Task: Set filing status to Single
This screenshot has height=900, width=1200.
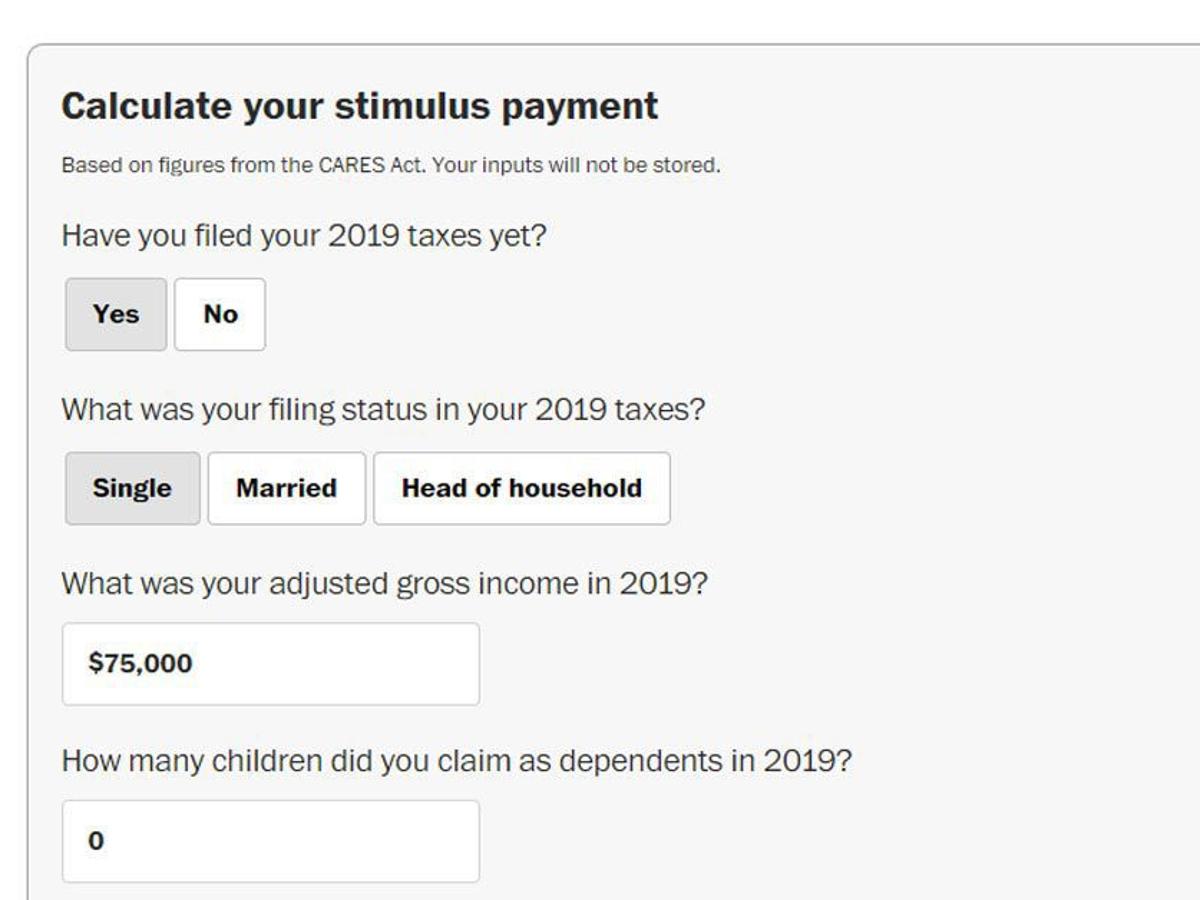Action: tap(132, 488)
